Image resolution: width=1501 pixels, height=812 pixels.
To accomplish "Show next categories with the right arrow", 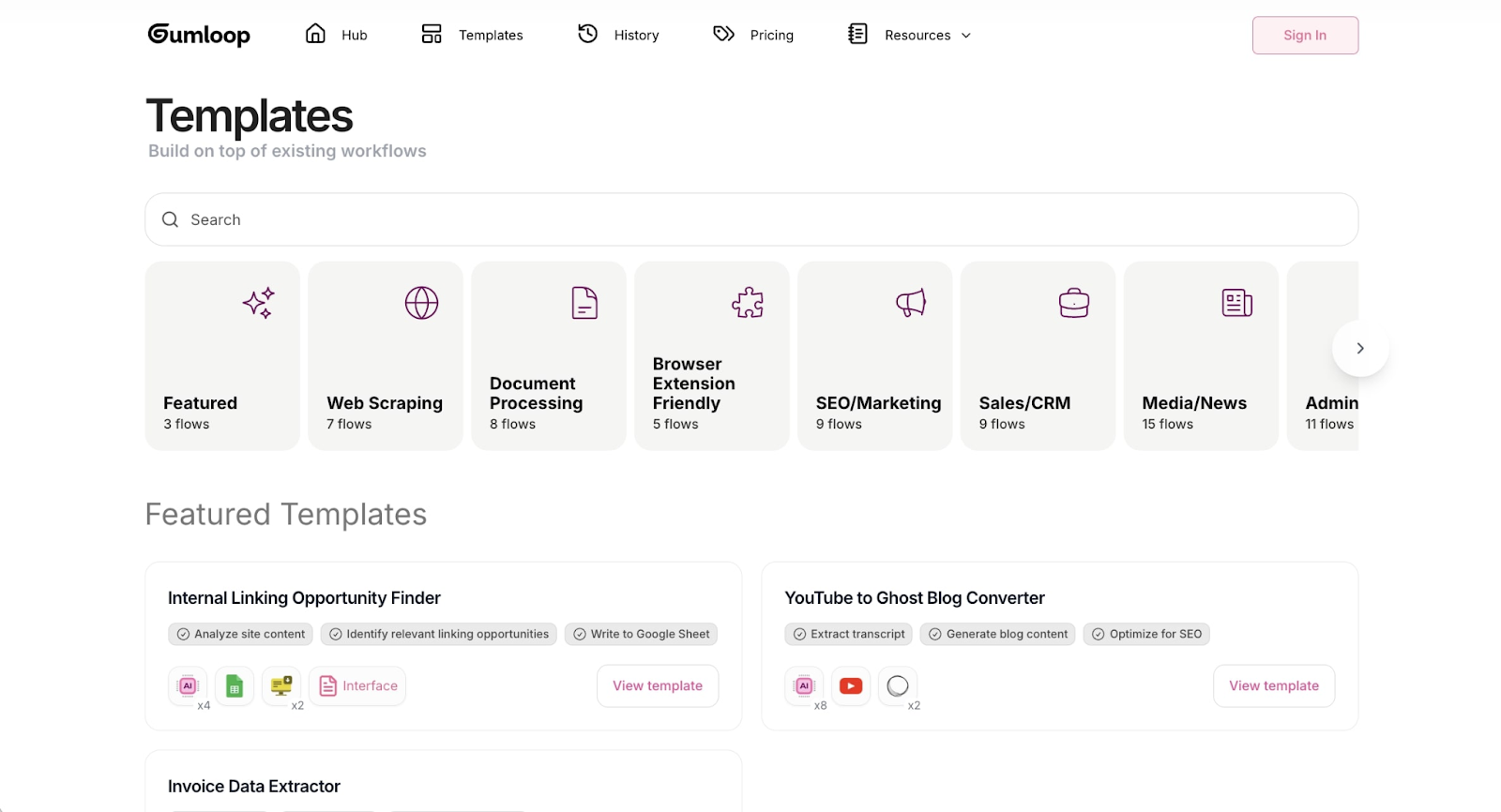I will tap(1360, 348).
